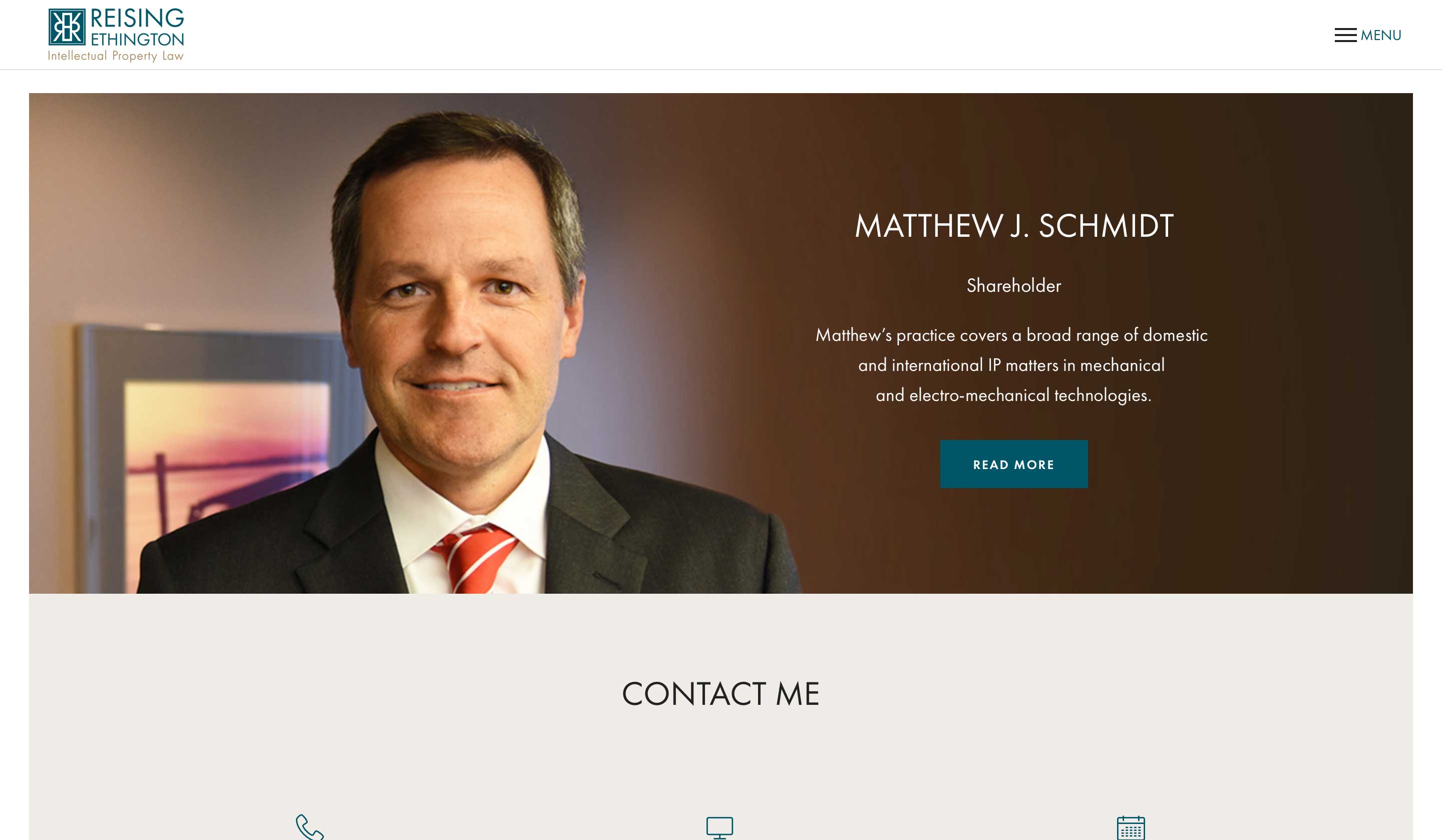Open the MENU text label
Image resolution: width=1442 pixels, height=840 pixels.
point(1381,36)
